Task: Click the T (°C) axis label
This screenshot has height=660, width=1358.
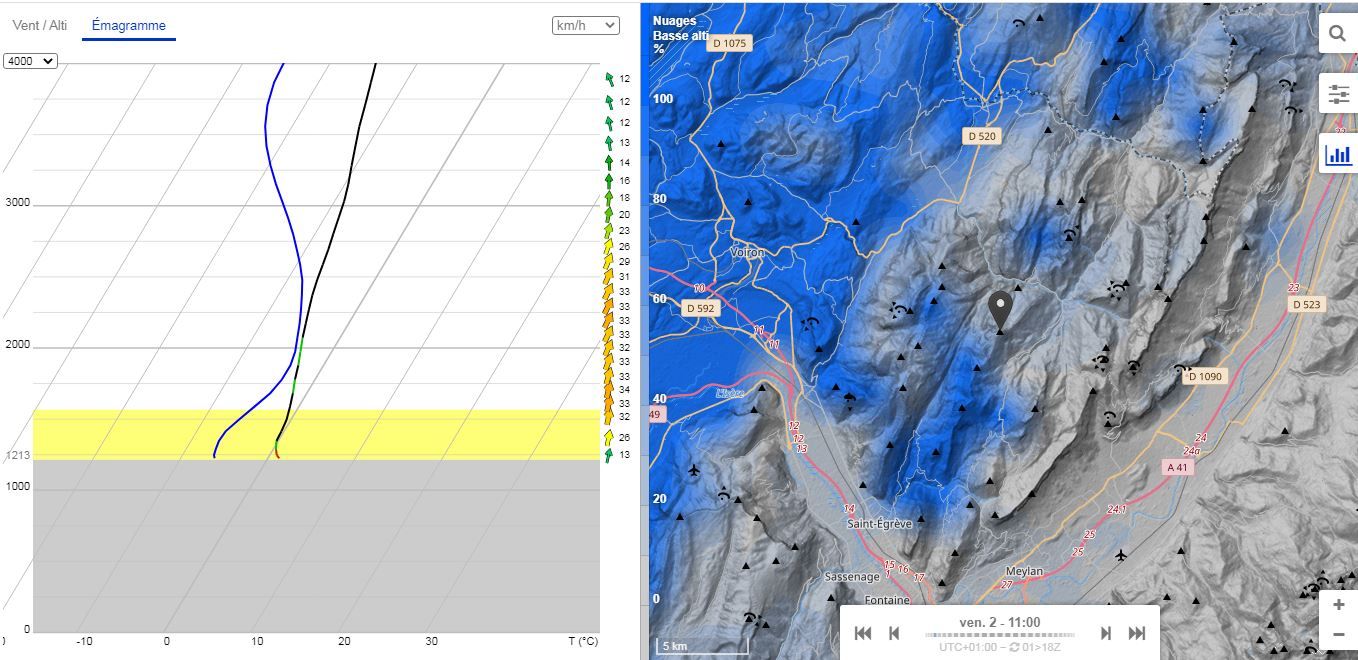Action: coord(582,641)
